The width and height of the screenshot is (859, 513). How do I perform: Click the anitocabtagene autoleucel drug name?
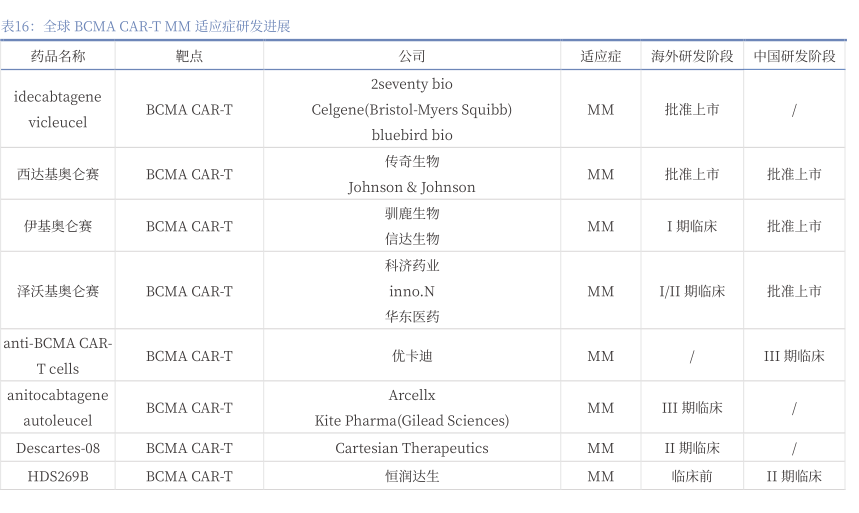coord(58,408)
